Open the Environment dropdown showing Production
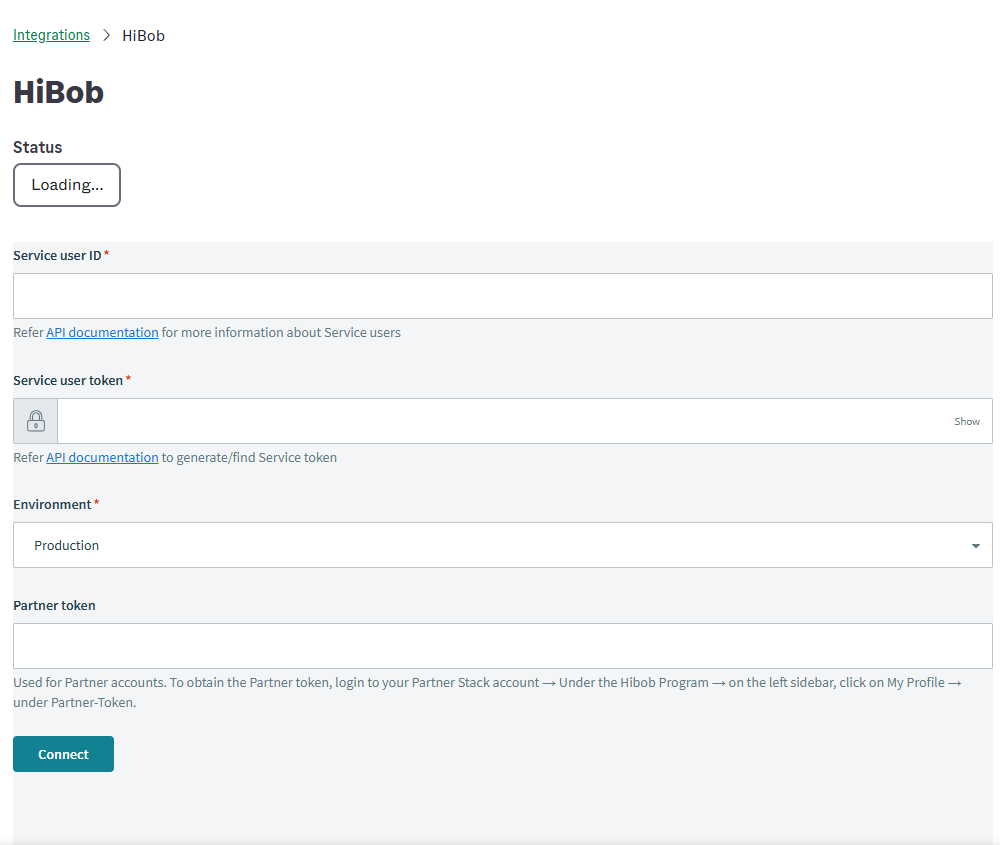 [x=503, y=545]
